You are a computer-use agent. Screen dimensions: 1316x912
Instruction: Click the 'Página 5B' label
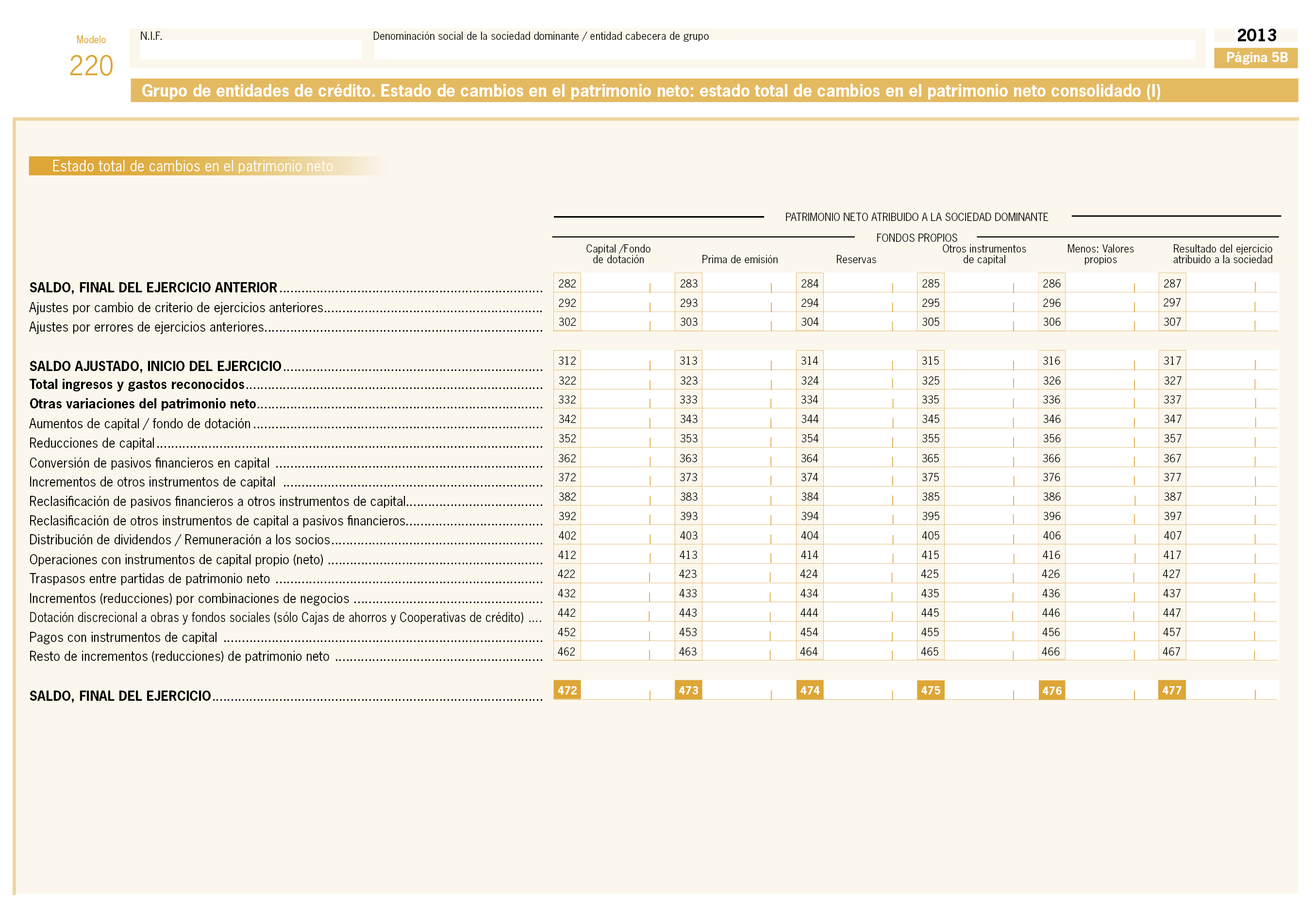(x=1256, y=58)
